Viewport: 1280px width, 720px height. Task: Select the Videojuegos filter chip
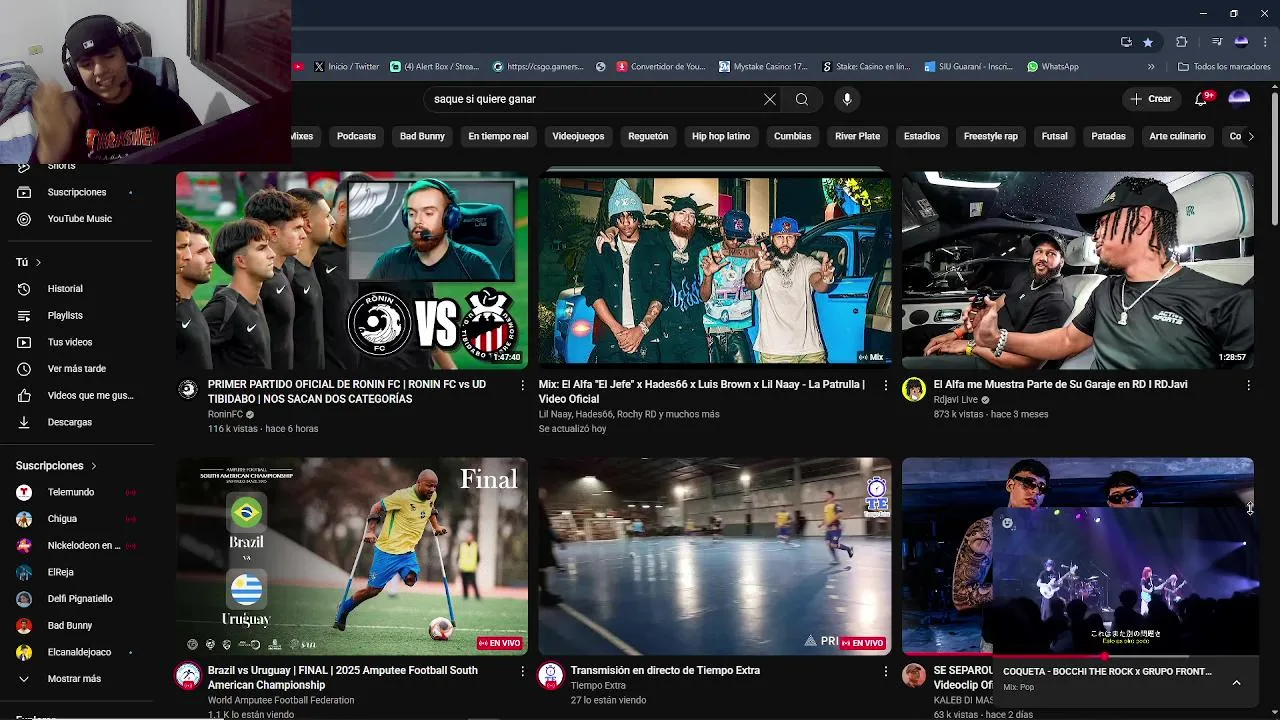coord(578,136)
